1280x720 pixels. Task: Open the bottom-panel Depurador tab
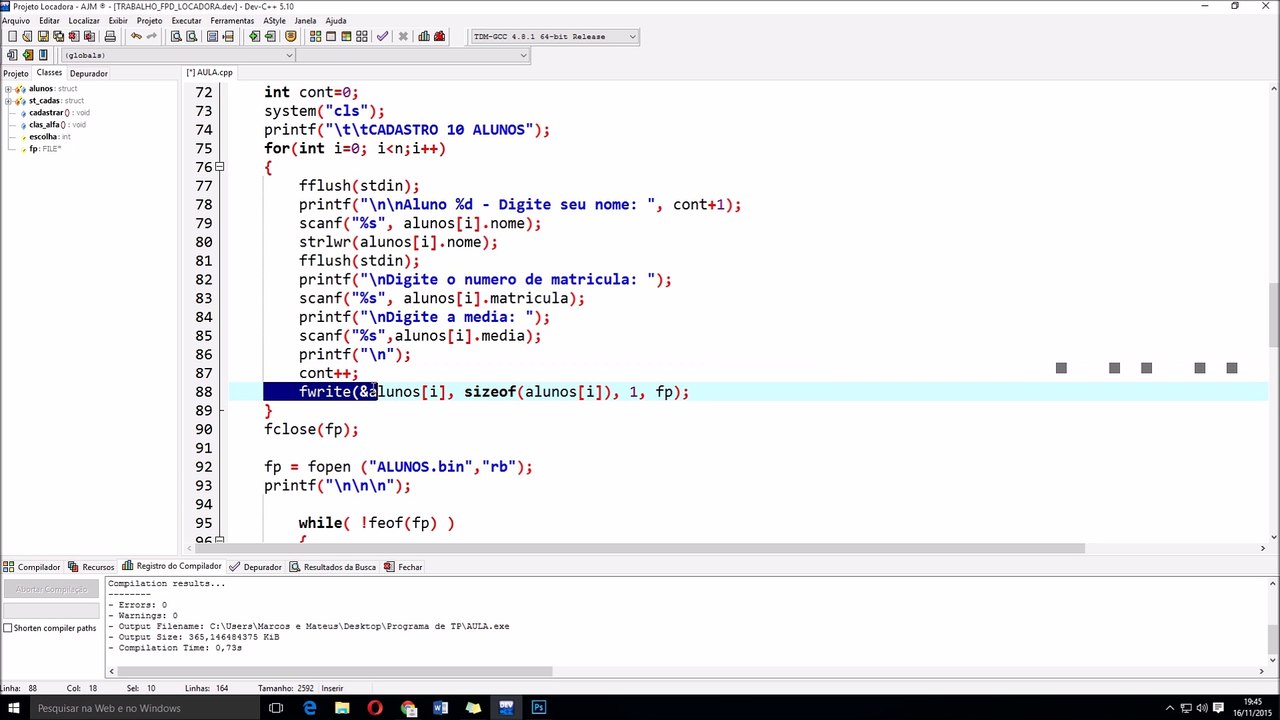[256, 567]
